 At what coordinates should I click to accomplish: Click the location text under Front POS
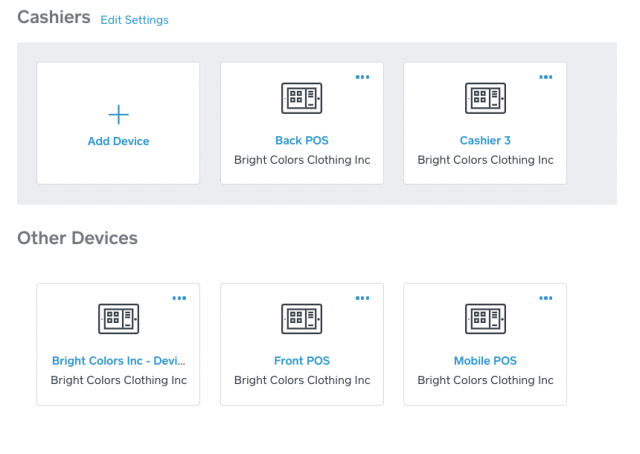coord(301,380)
